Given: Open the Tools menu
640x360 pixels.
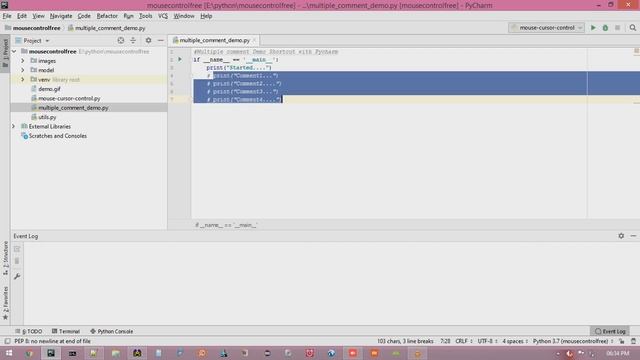Looking at the screenshot, I should [145, 16].
